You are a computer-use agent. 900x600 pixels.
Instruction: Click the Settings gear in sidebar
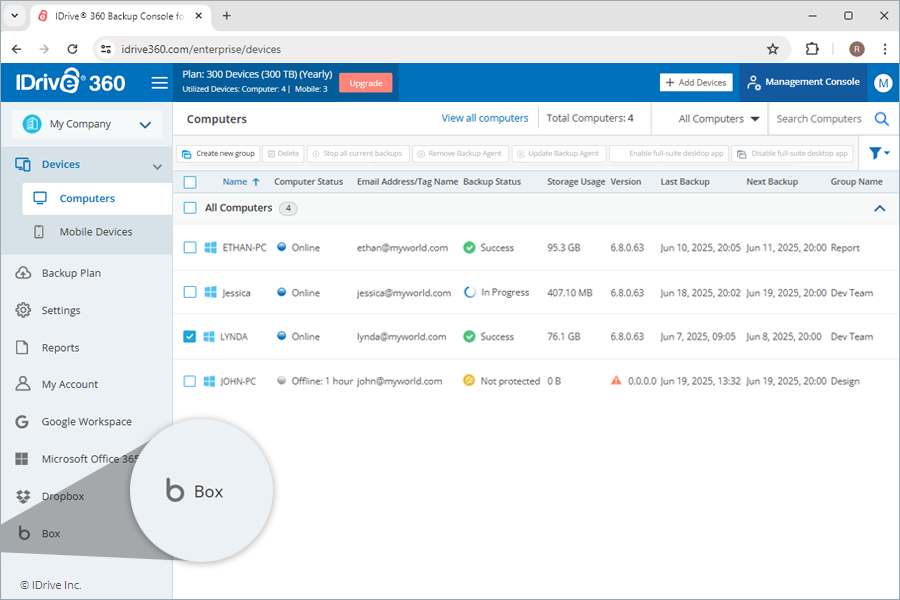[60, 310]
